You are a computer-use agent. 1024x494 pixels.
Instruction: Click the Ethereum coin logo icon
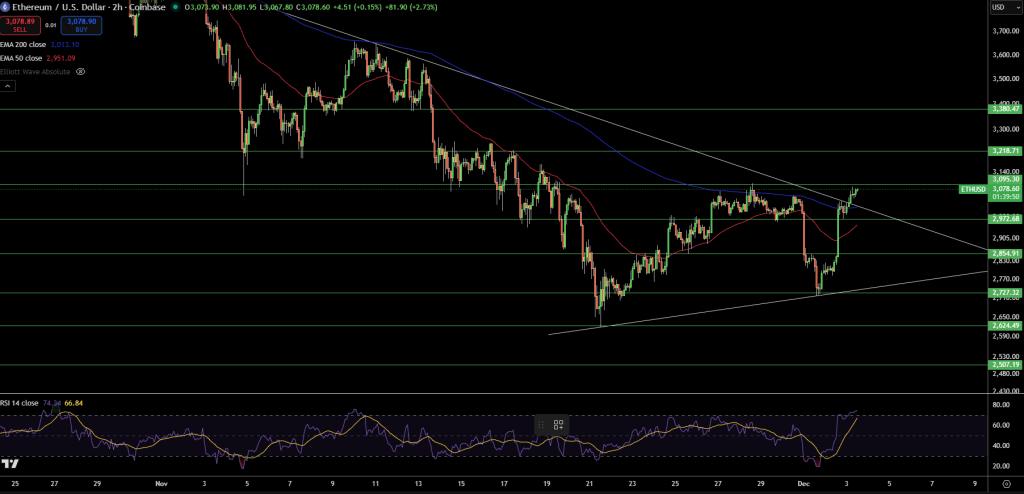click(6, 7)
